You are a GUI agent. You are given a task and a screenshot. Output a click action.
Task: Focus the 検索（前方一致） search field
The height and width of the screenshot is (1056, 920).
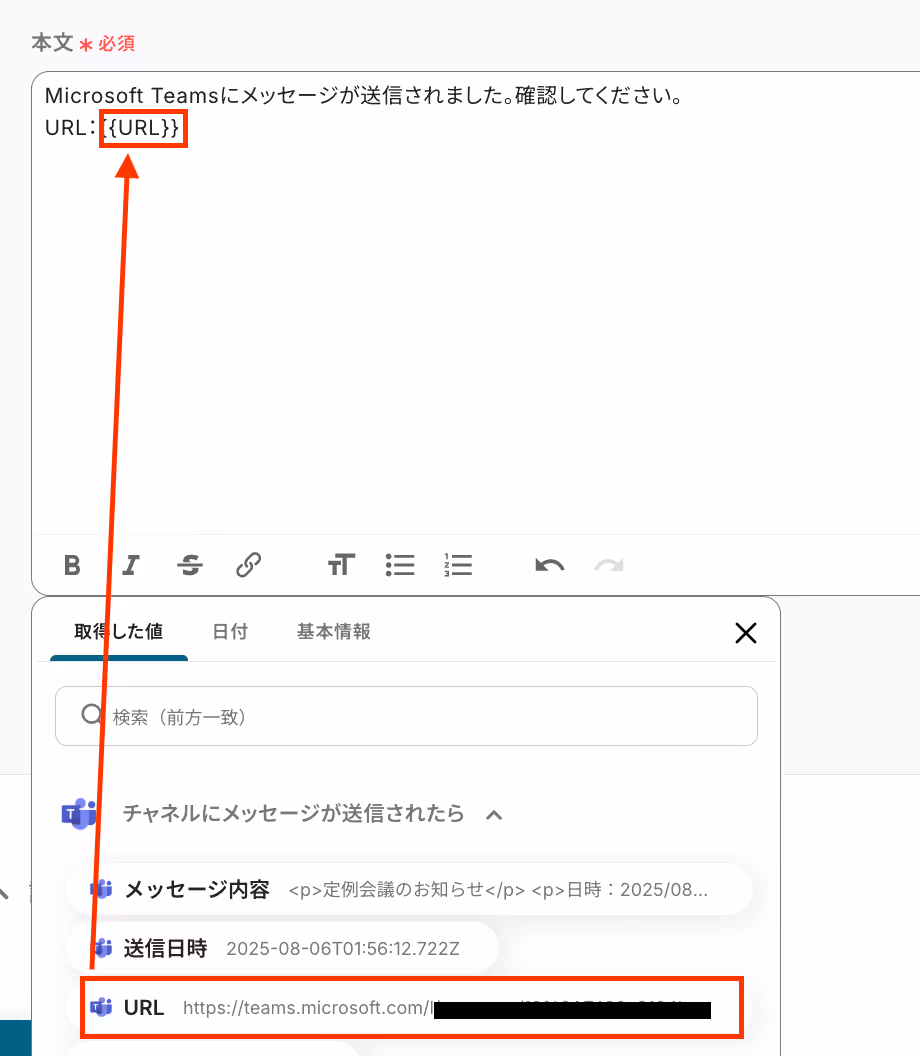coord(406,716)
